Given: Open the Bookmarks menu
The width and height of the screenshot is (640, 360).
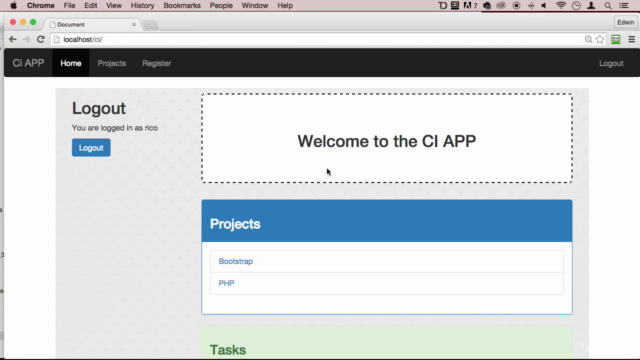Looking at the screenshot, I should pyautogui.click(x=182, y=6).
